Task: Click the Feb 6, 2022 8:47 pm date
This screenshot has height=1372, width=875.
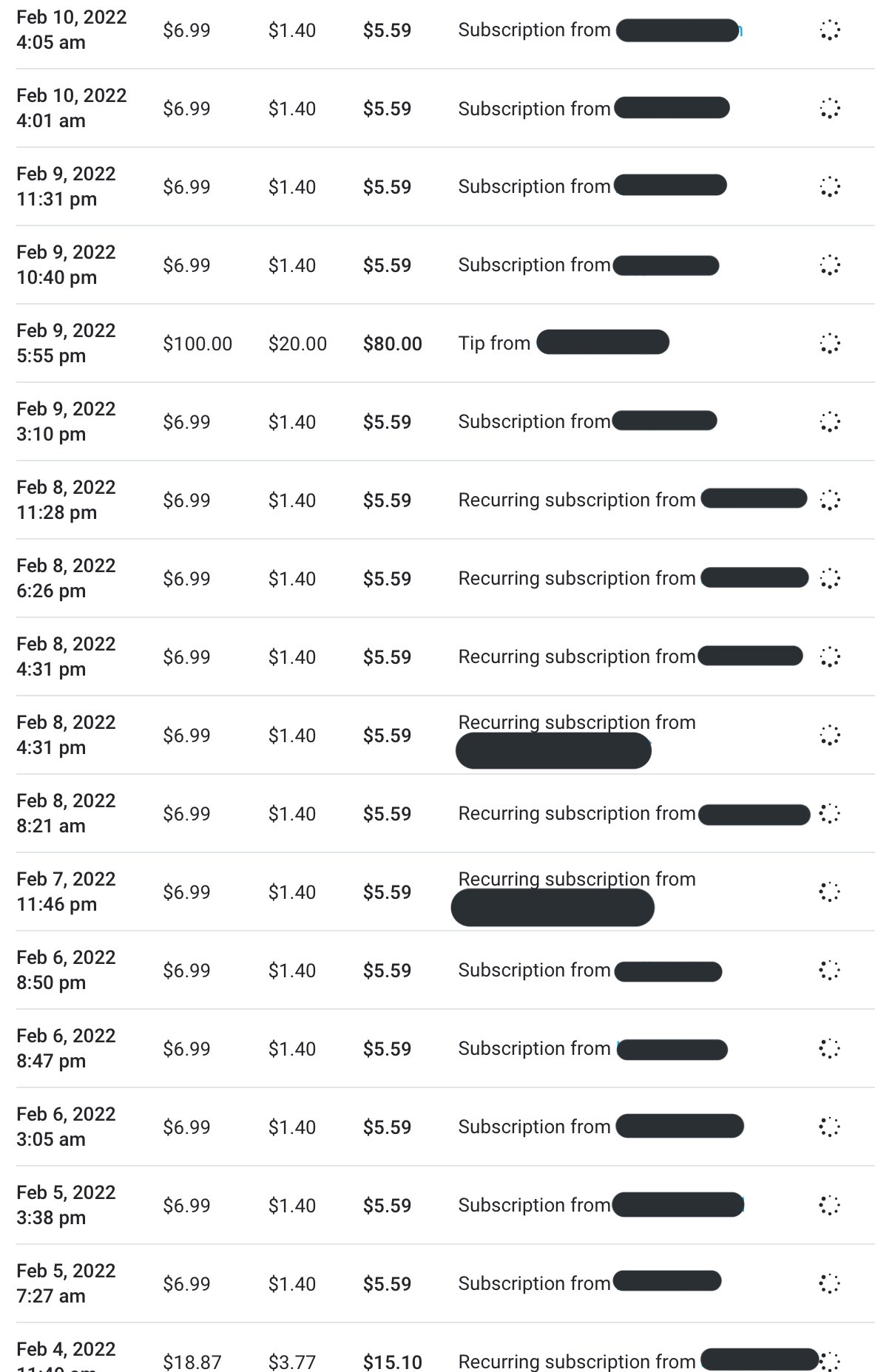Action: (x=66, y=1048)
